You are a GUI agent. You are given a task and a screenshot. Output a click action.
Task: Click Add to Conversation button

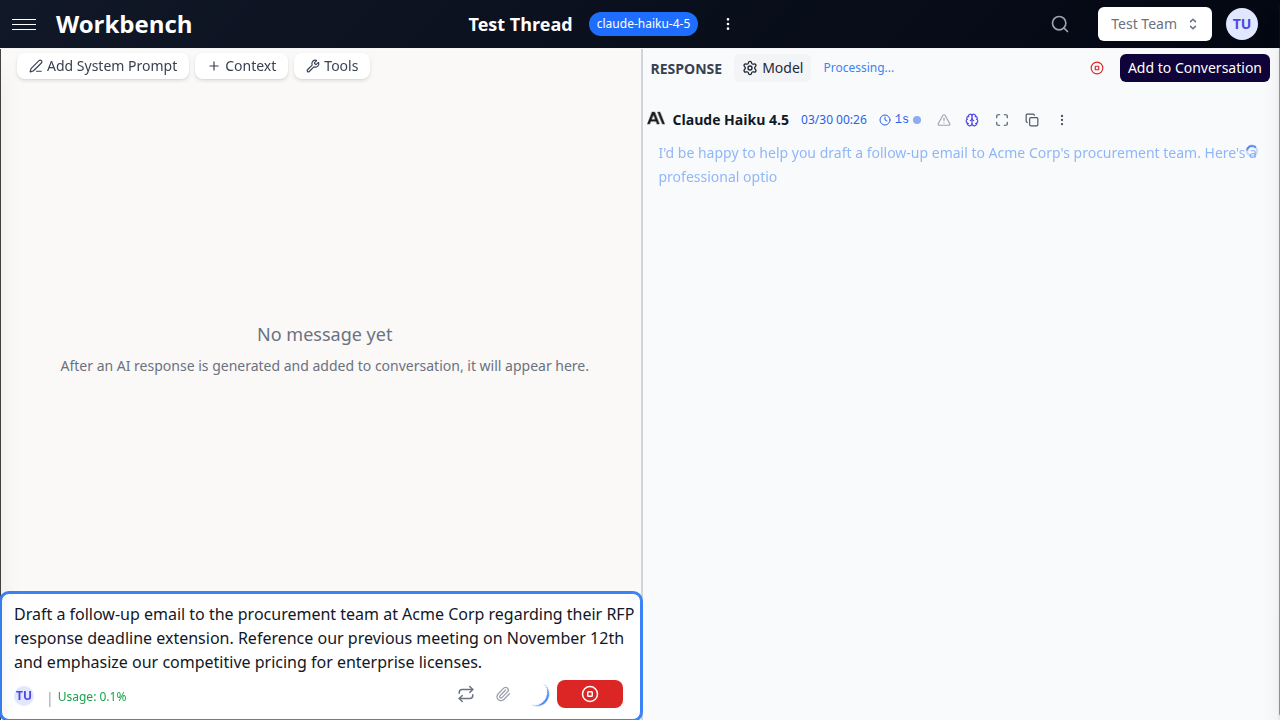coord(1194,68)
